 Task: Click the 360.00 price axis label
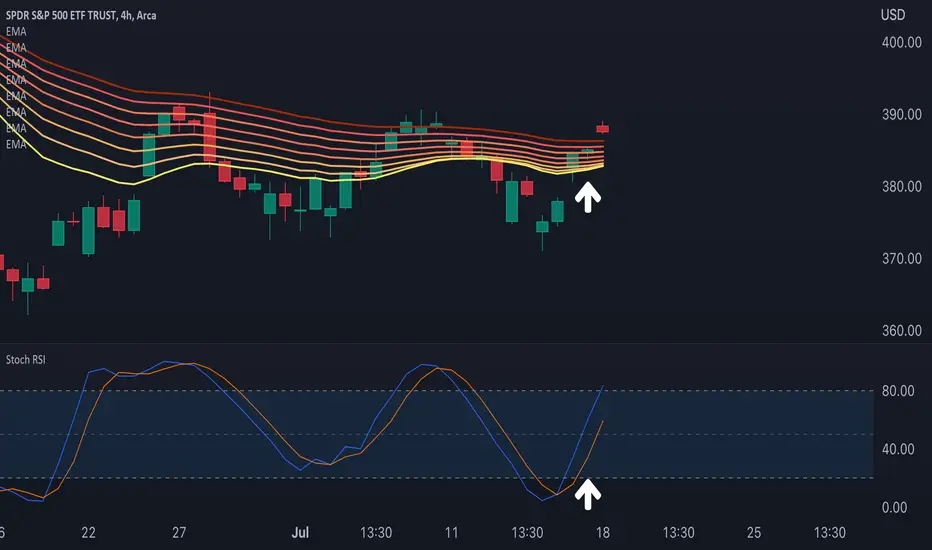[x=902, y=331]
